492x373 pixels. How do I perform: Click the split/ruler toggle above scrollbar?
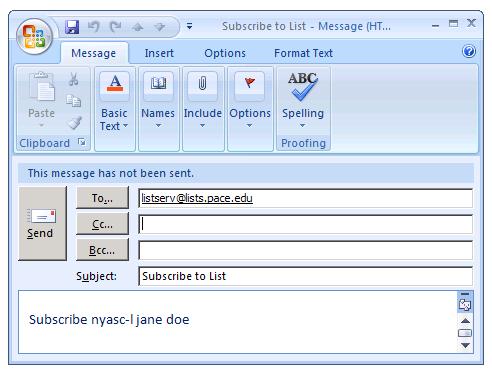[x=465, y=294]
